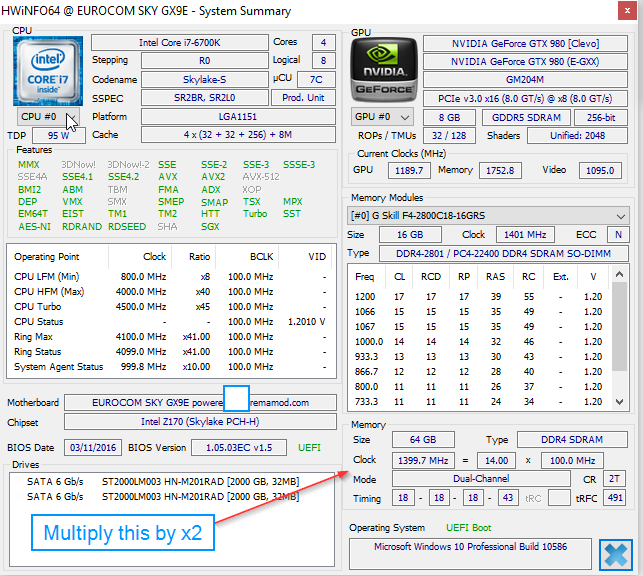Click the Dual-Channel mode field

(481, 479)
